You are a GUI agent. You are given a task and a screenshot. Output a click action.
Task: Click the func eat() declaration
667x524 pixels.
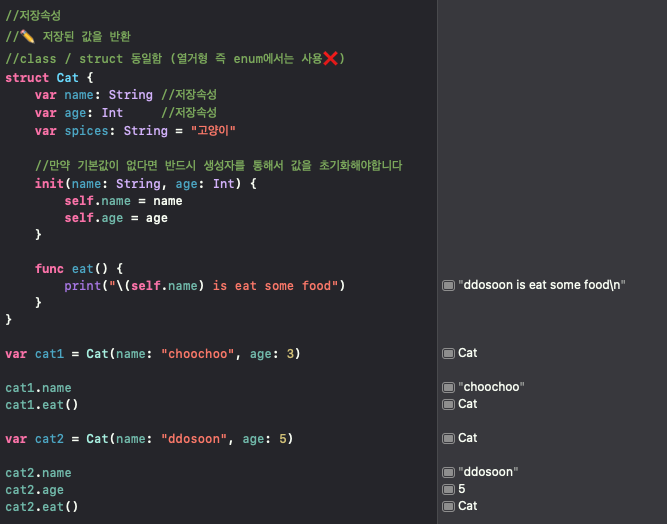pos(79,269)
